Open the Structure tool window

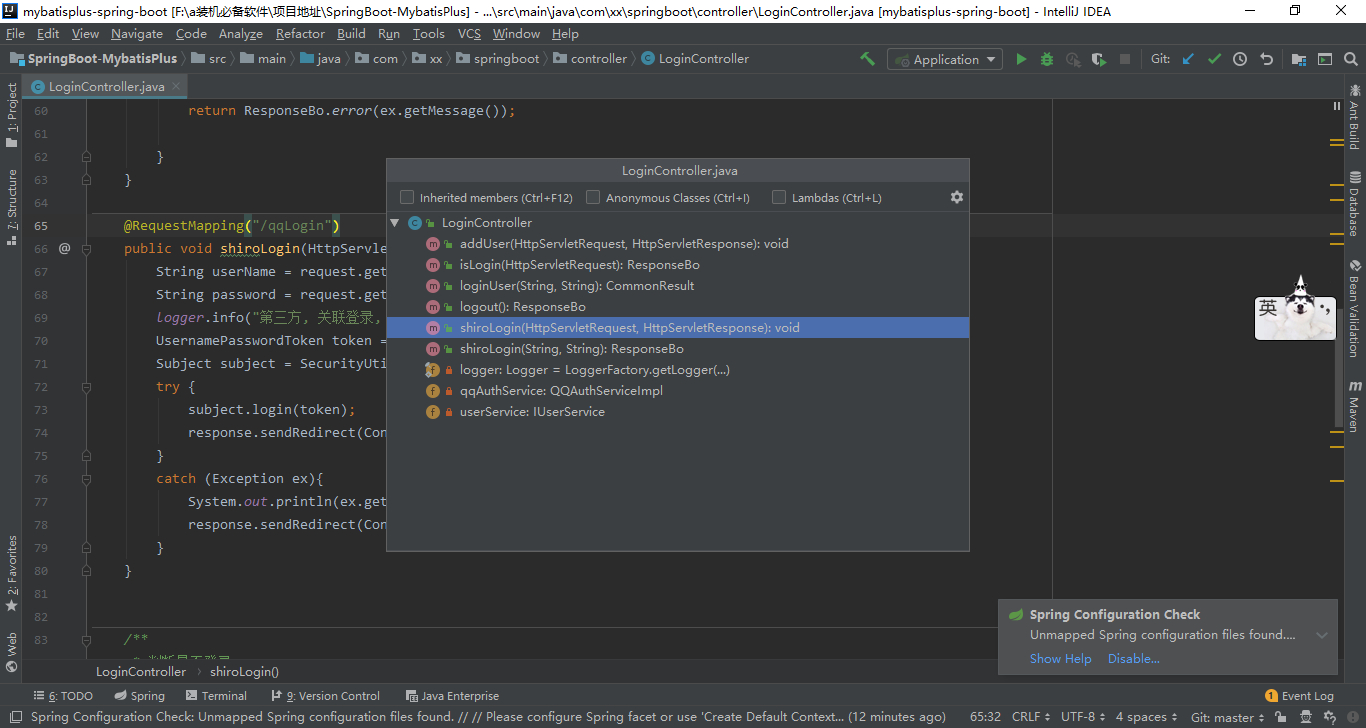[12, 207]
